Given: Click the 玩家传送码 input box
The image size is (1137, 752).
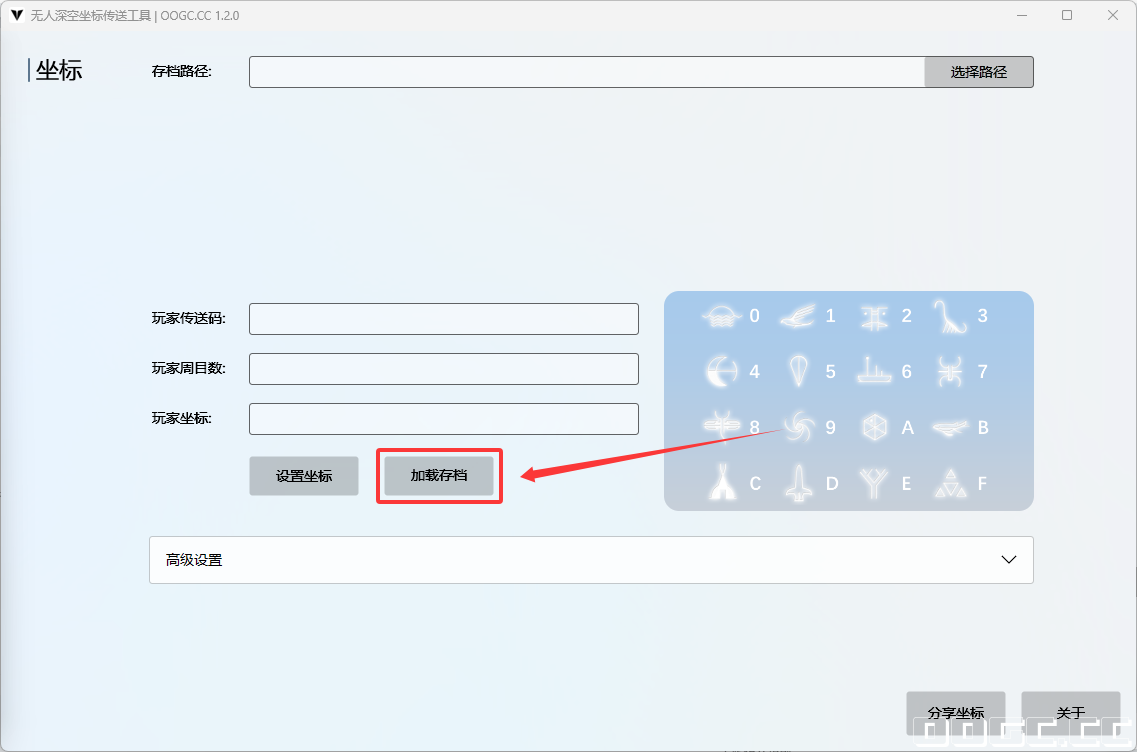Looking at the screenshot, I should pyautogui.click(x=443, y=319).
